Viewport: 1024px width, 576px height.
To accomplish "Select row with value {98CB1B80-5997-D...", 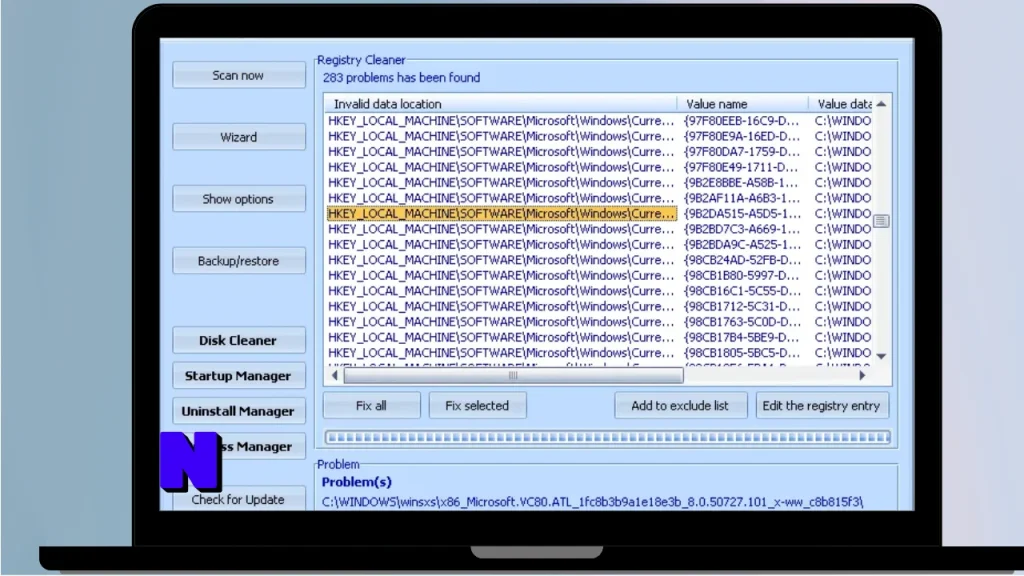I will tap(599, 275).
